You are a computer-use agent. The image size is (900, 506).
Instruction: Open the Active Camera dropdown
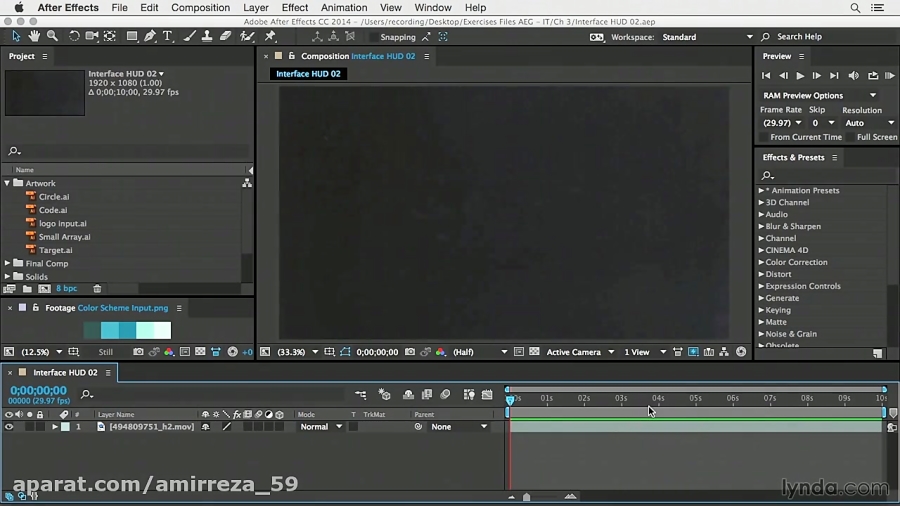[x=580, y=352]
